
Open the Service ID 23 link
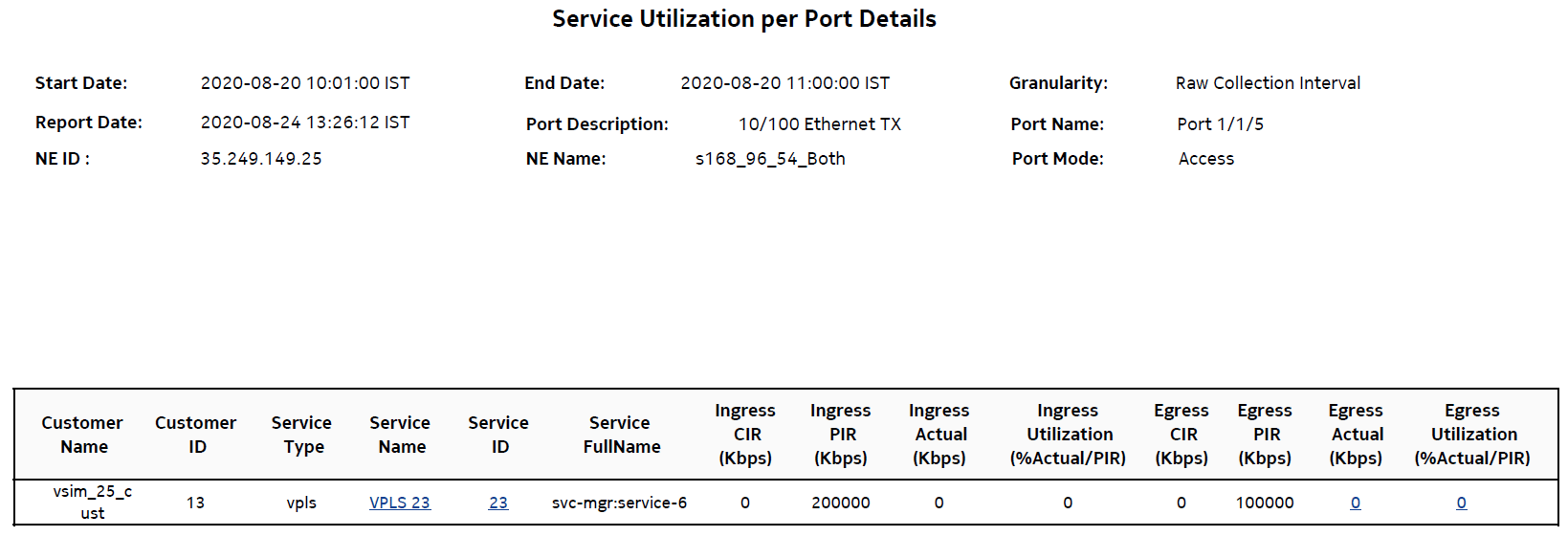point(498,503)
